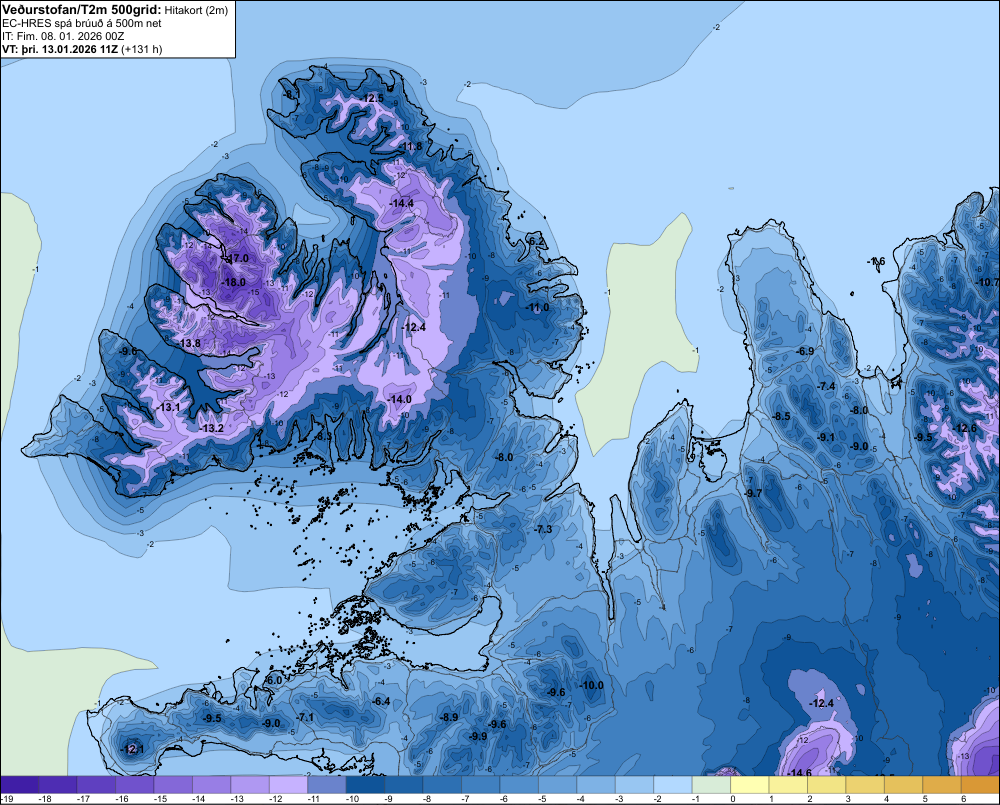The height and width of the screenshot is (805, 1000).
Task: Click the -6.9 temperature label
Action: (805, 351)
